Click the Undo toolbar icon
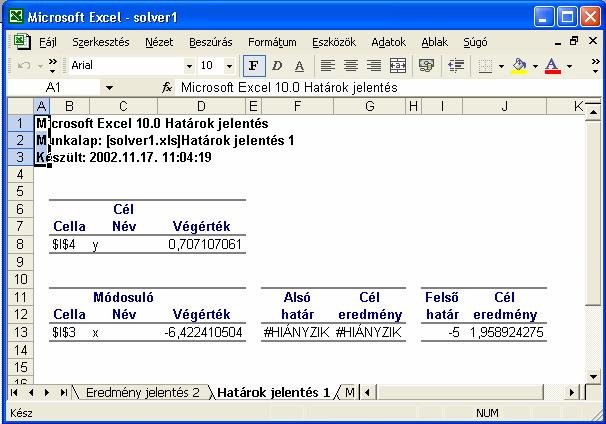 coord(24,66)
